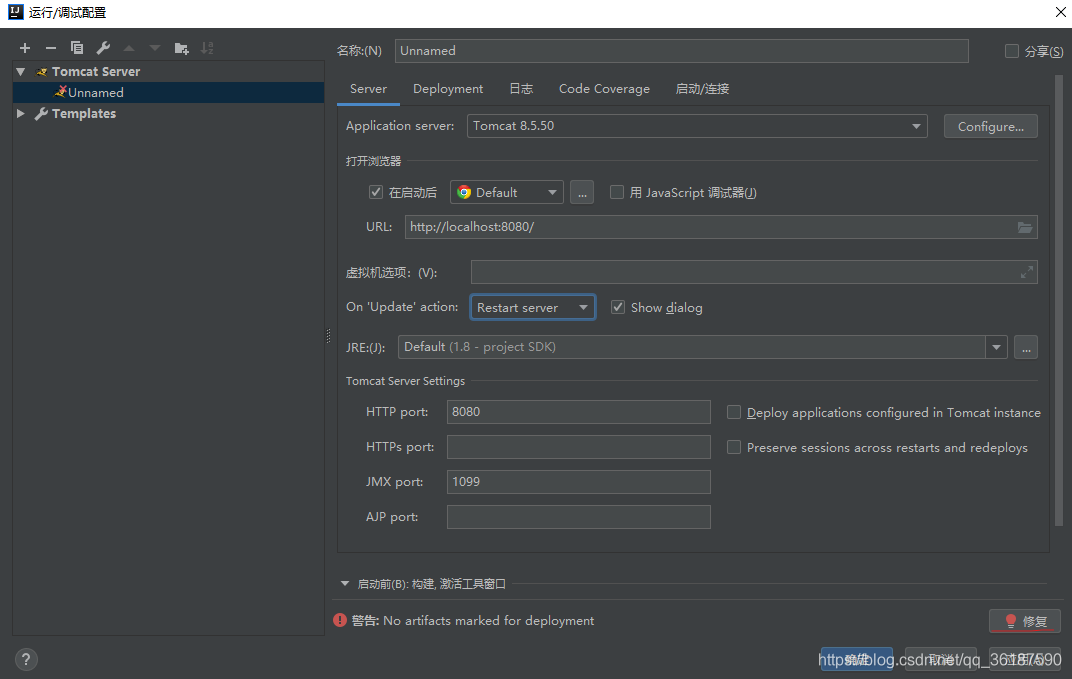
Task: Click the Configure... button
Action: 991,127
